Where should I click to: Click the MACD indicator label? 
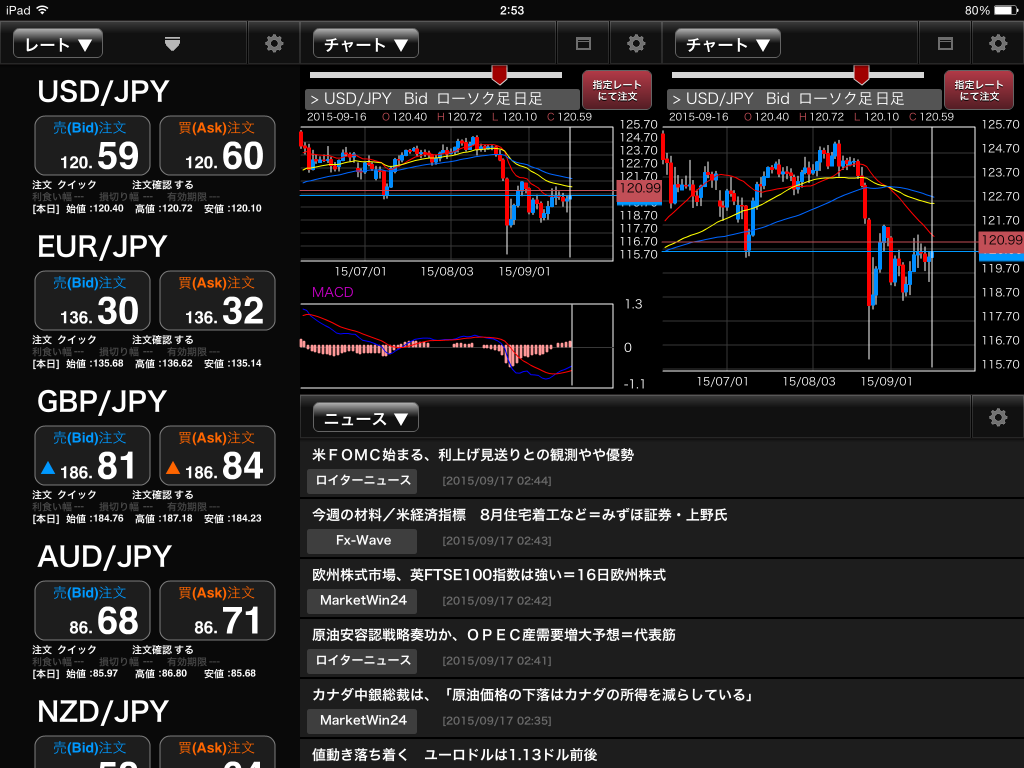tap(332, 293)
